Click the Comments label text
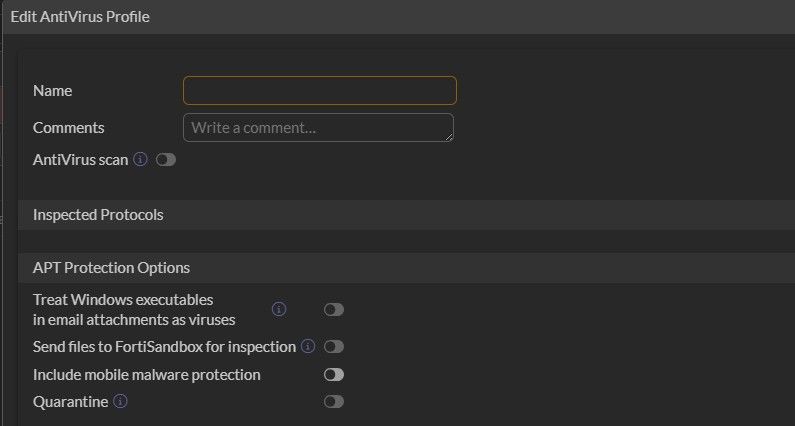This screenshot has height=426, width=795. pos(68,128)
